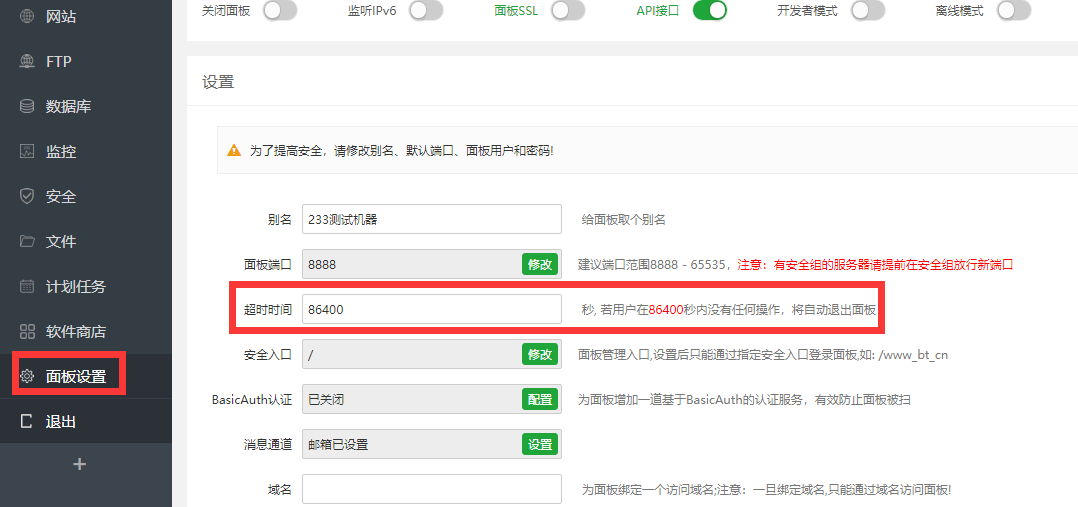Click the 退出 logout icon
The width and height of the screenshot is (1078, 507).
point(27,422)
